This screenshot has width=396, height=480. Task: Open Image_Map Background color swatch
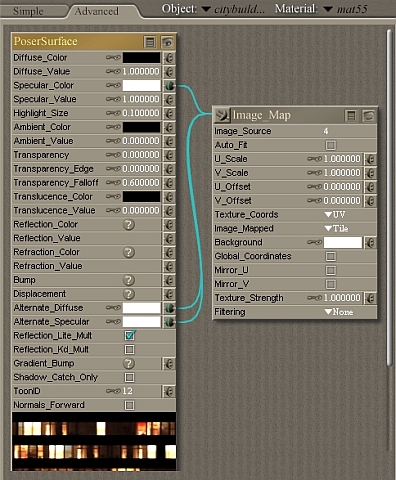click(343, 243)
